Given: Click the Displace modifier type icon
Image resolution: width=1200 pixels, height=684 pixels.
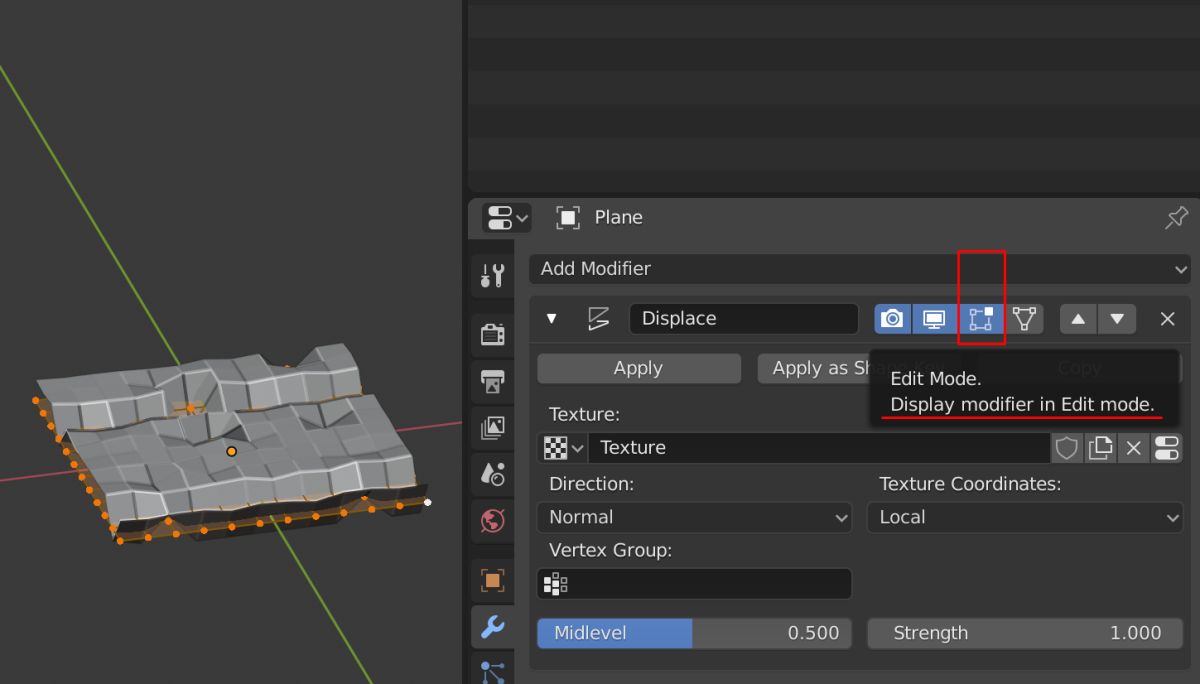Looking at the screenshot, I should [598, 319].
